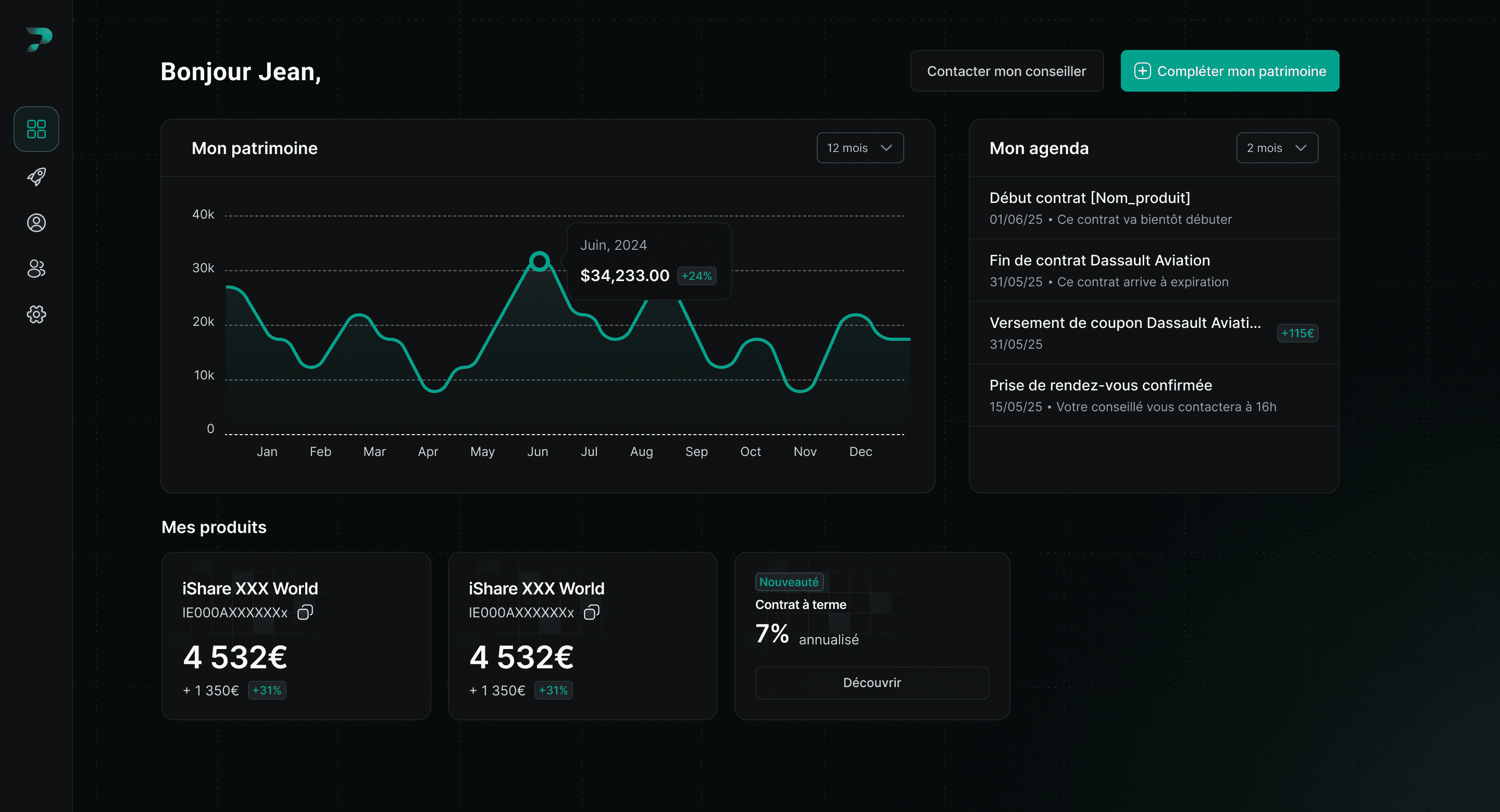This screenshot has height=812, width=1500.
Task: Click Sep label on chart axis
Action: point(696,451)
